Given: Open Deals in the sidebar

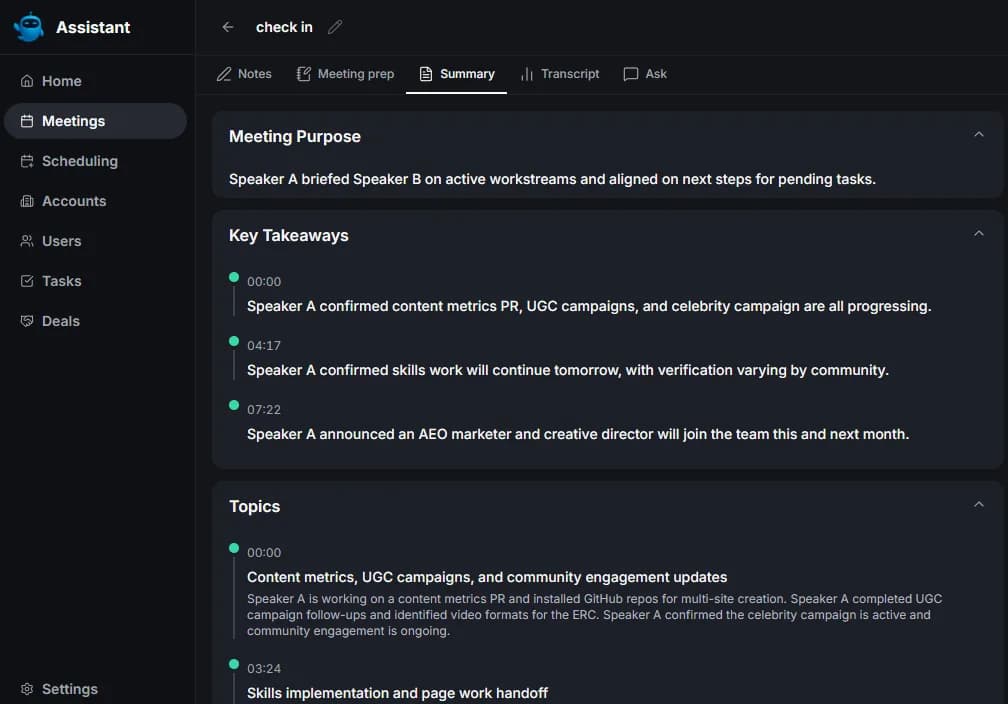Looking at the screenshot, I should (95, 321).
